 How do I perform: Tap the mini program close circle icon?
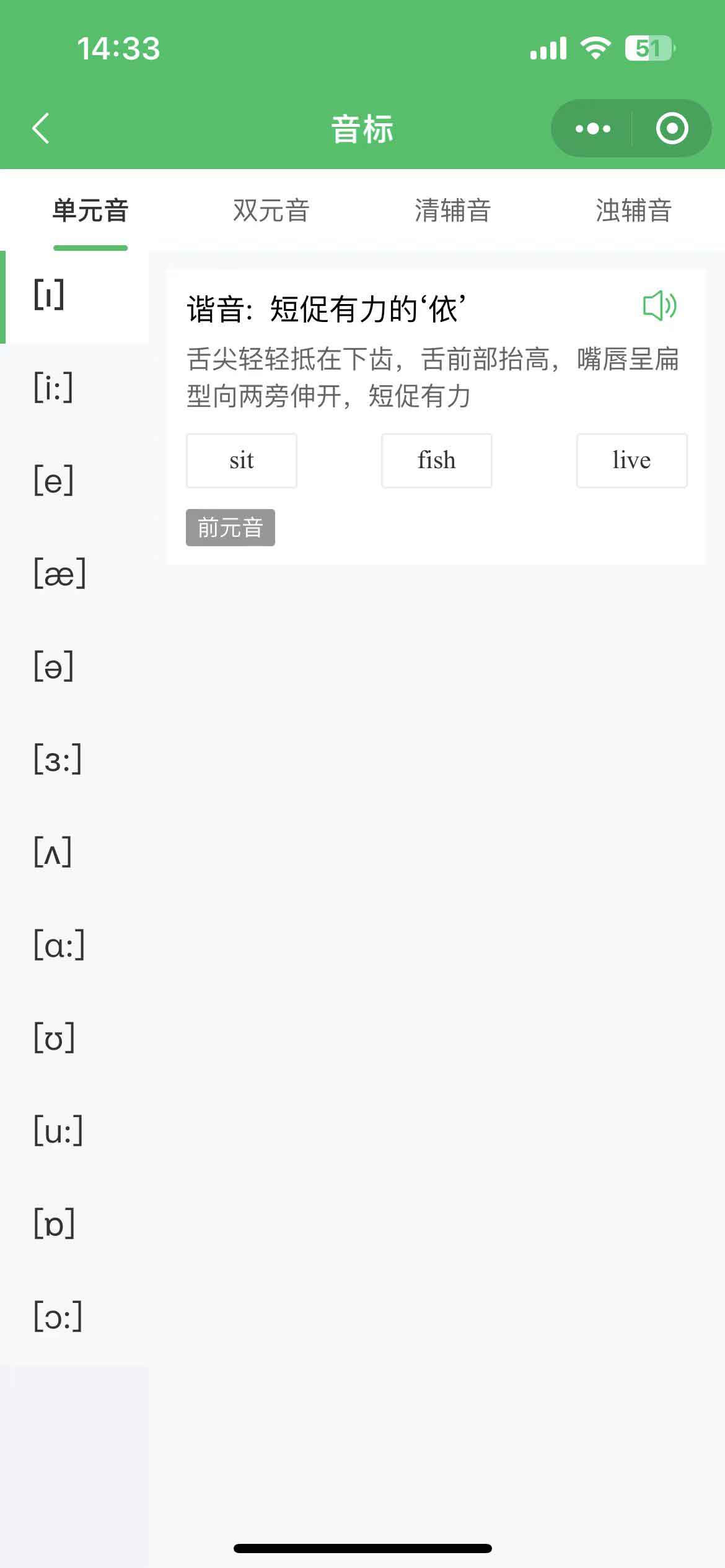click(x=672, y=129)
